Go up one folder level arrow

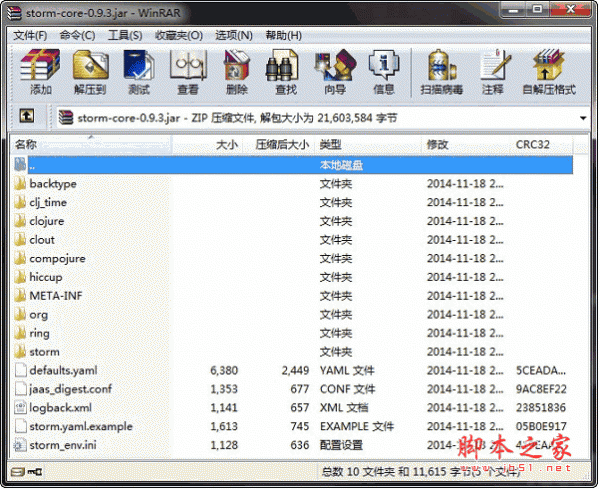27,116
